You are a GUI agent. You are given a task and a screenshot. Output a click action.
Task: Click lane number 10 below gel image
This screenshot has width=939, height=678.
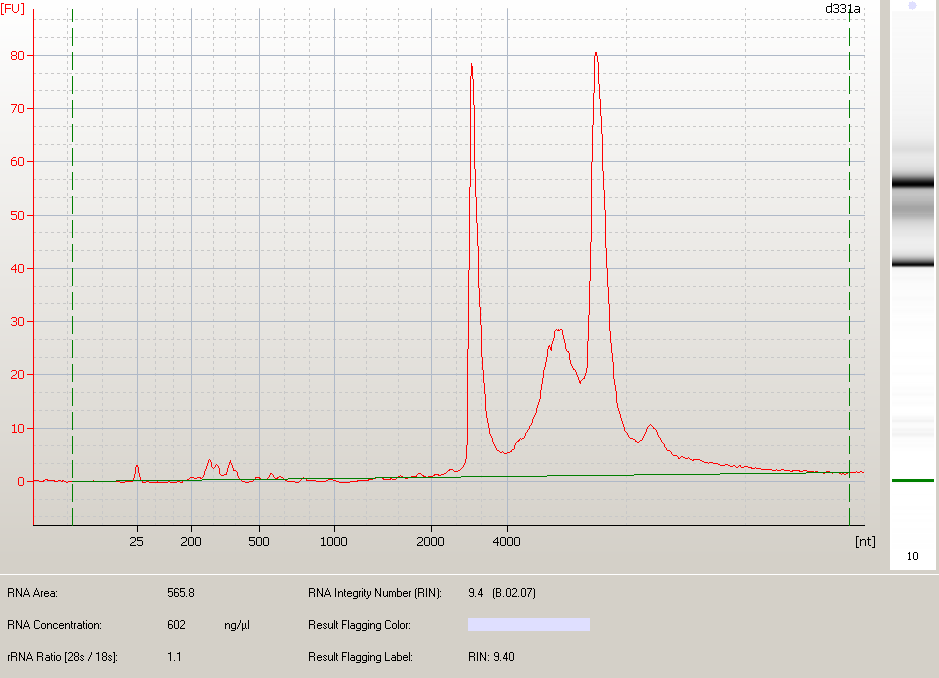click(912, 556)
